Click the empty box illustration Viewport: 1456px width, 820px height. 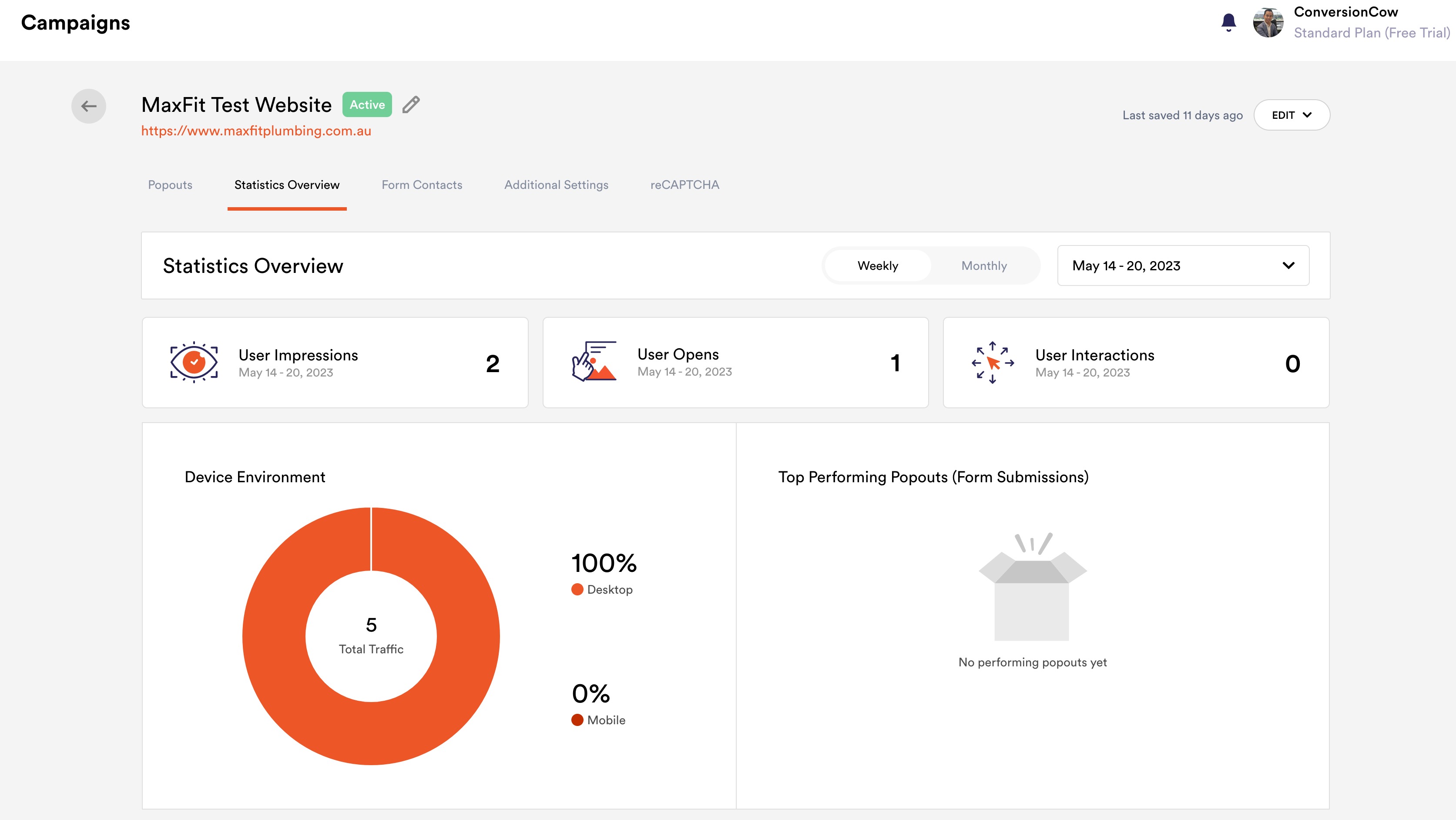(1032, 586)
